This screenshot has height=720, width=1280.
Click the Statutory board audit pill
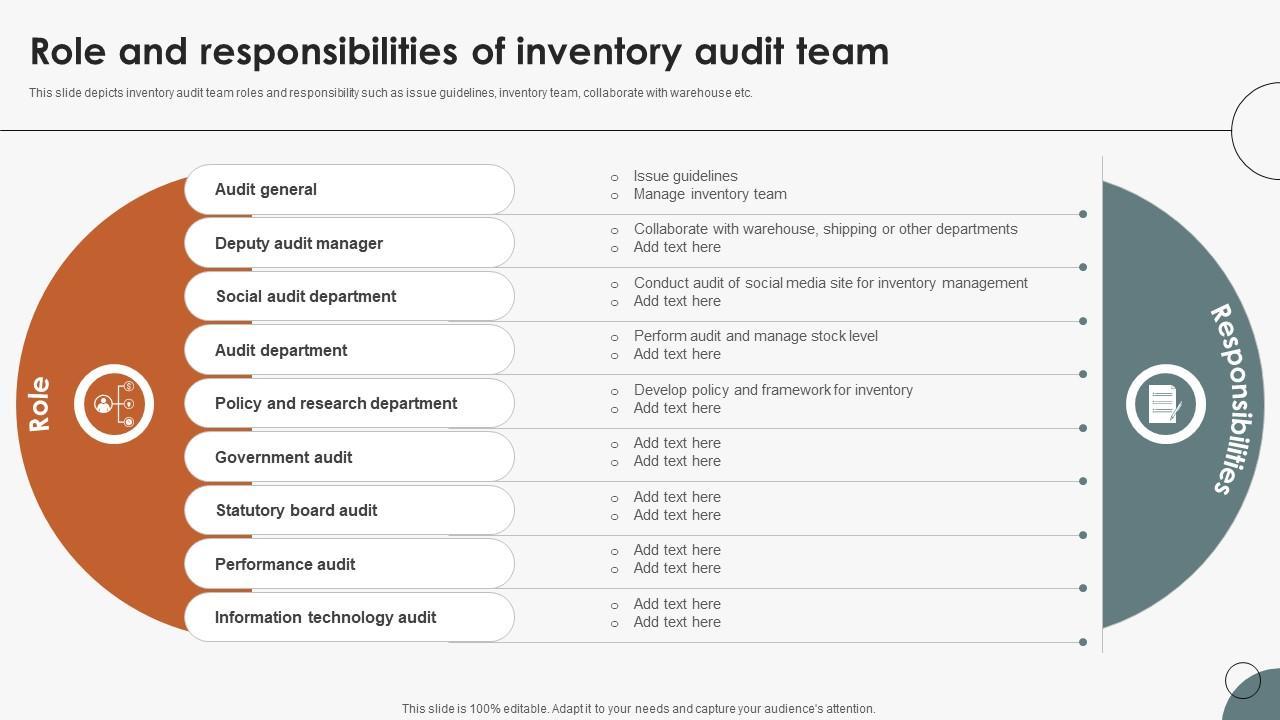[x=349, y=511]
